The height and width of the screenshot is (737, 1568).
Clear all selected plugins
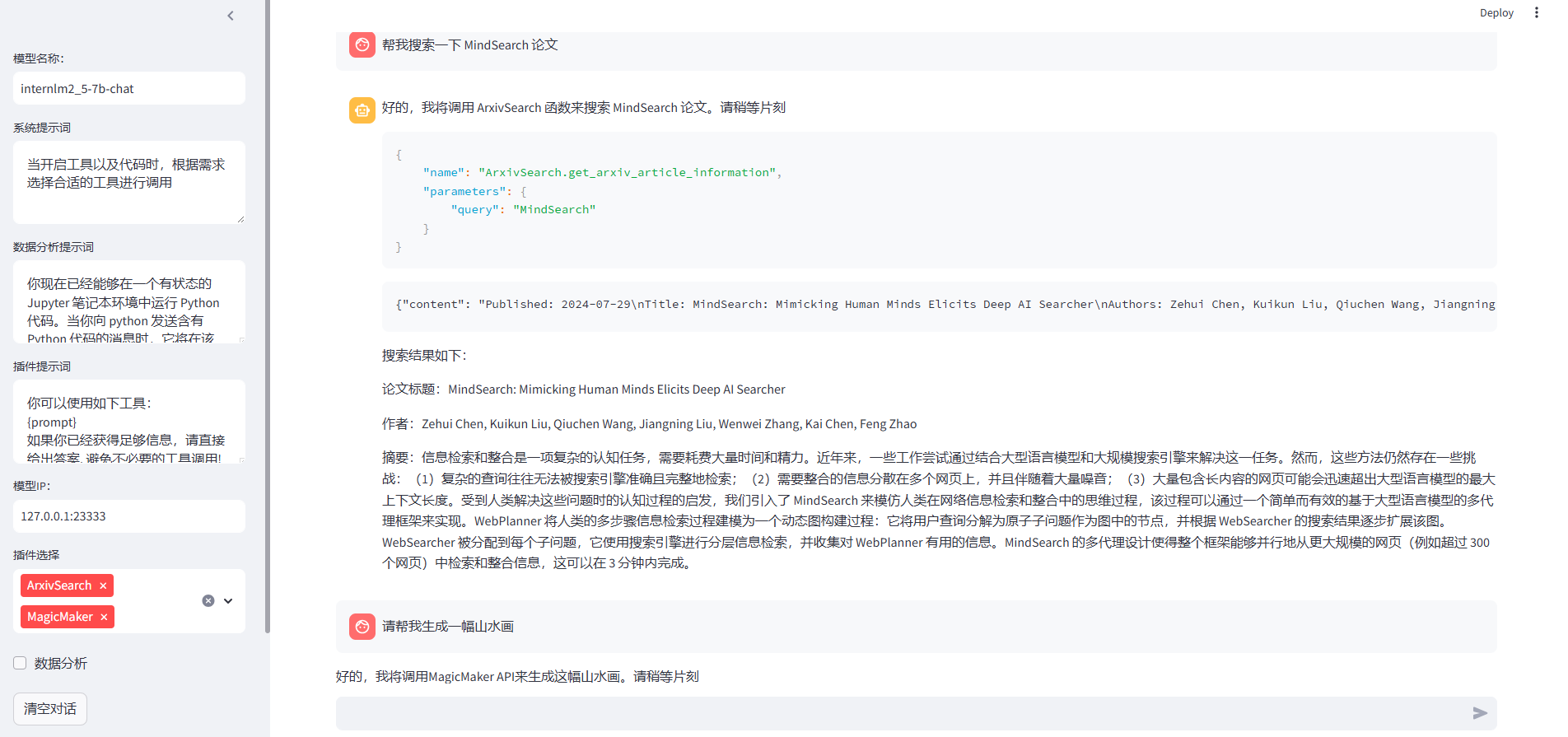208,600
